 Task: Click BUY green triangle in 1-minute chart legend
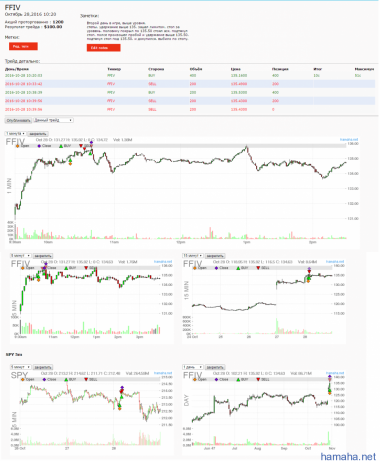point(61,146)
